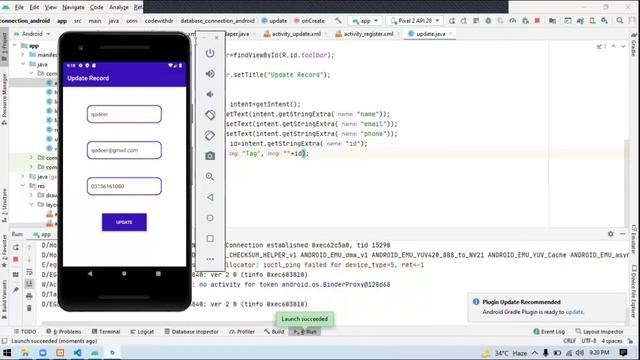Image resolution: width=640 pixels, height=360 pixels.
Task: Click the email field qadeer@gmail.com
Action: 124,150
